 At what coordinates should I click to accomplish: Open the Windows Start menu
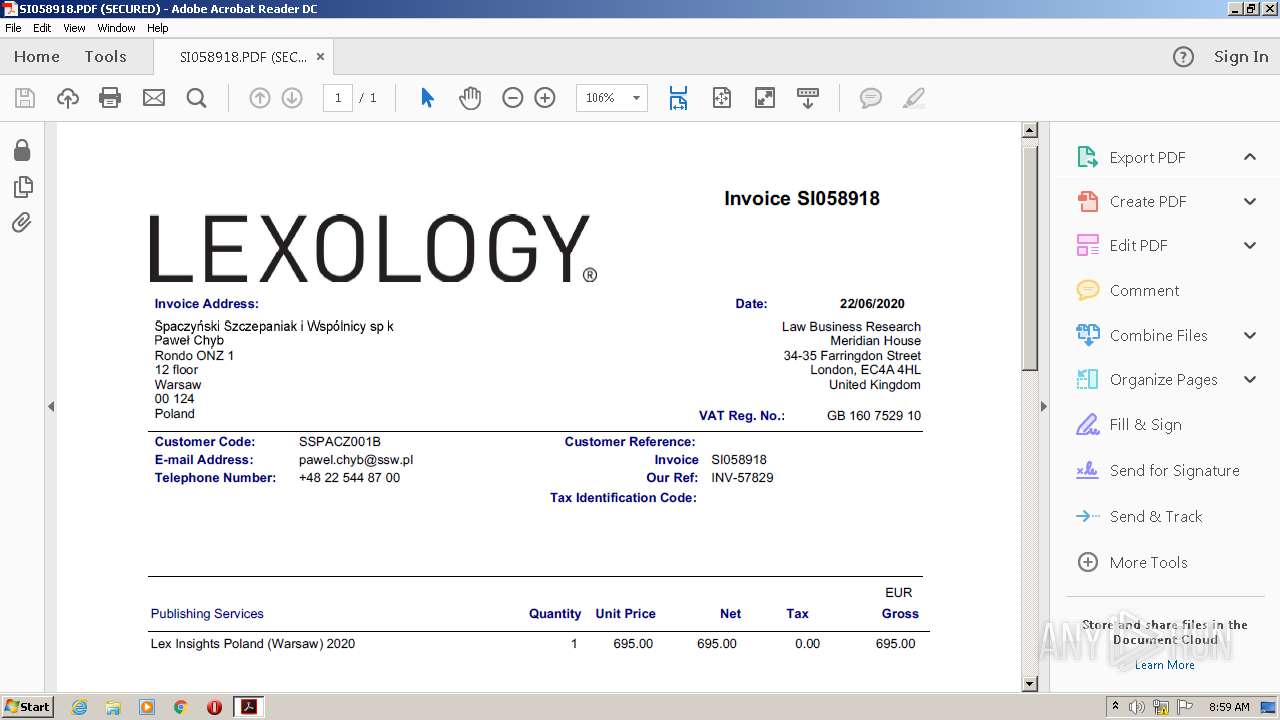click(27, 707)
